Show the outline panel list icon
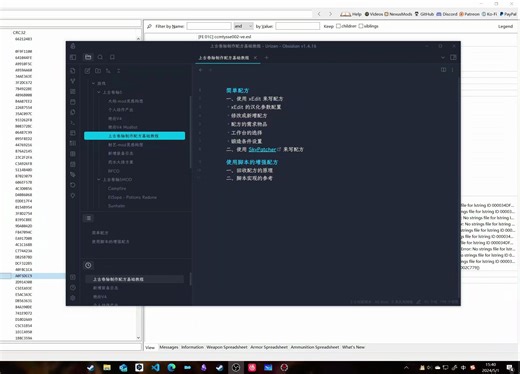This screenshot has width=520, height=374. [88, 218]
